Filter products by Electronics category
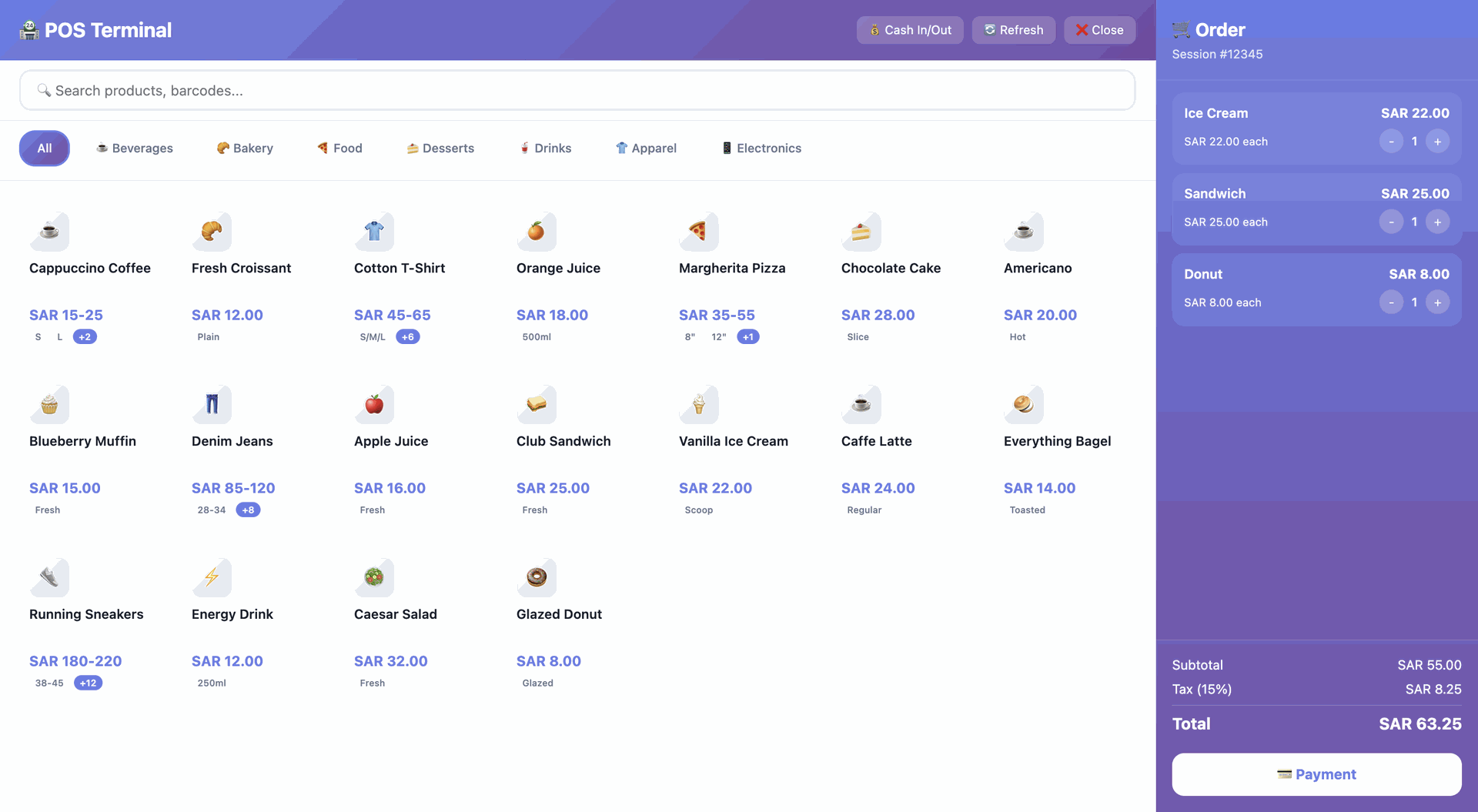 point(761,149)
